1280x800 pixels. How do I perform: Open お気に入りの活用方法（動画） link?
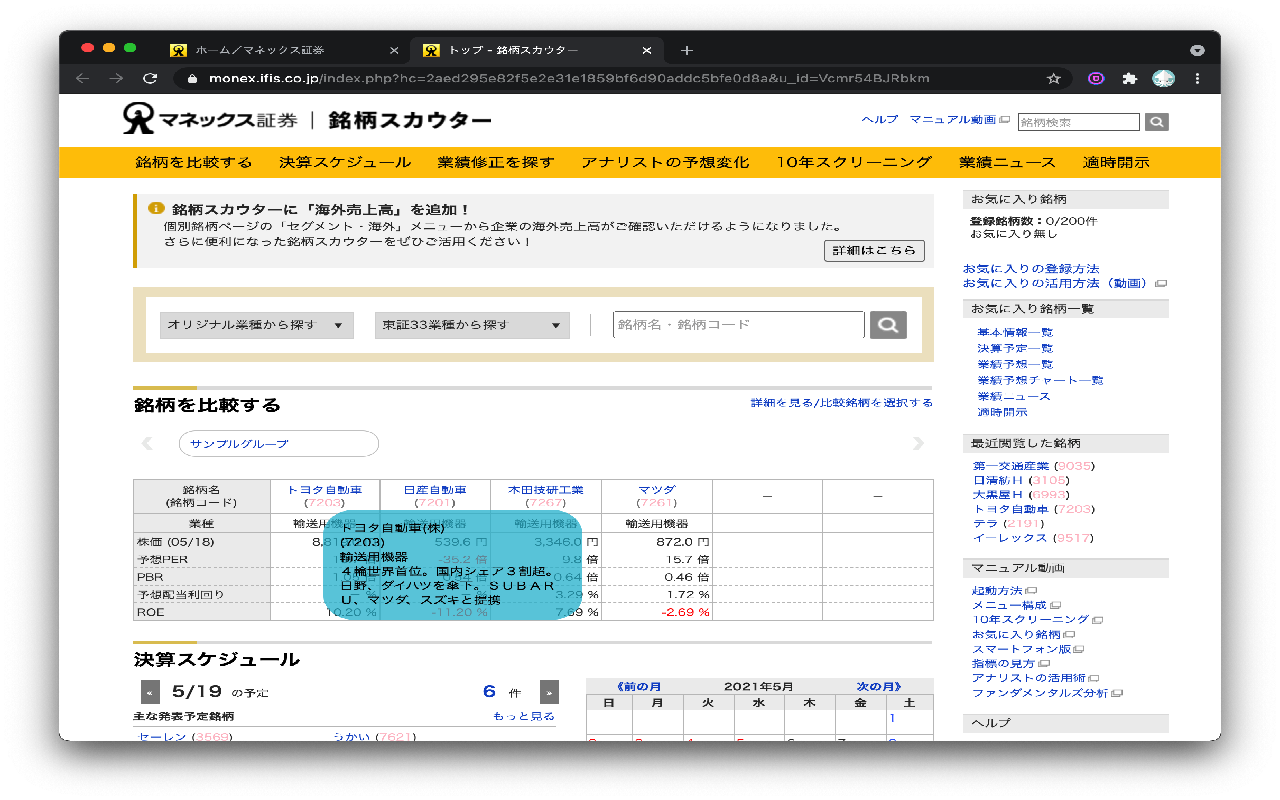[x=1058, y=283]
